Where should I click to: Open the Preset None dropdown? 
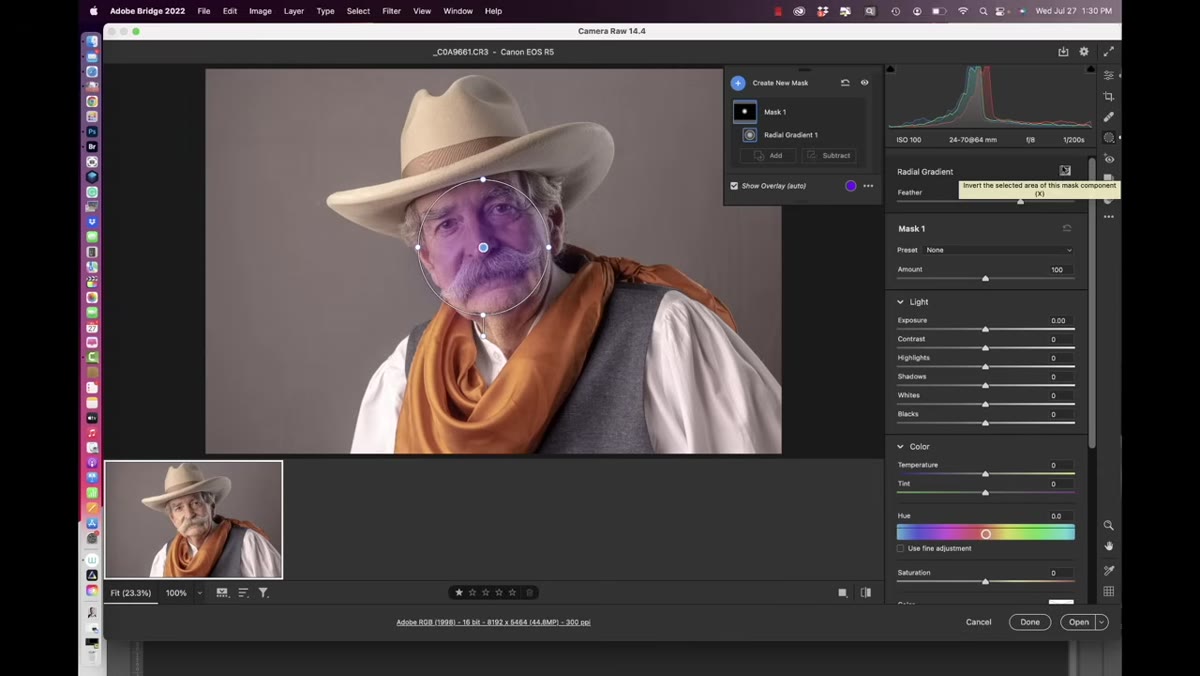click(x=999, y=250)
